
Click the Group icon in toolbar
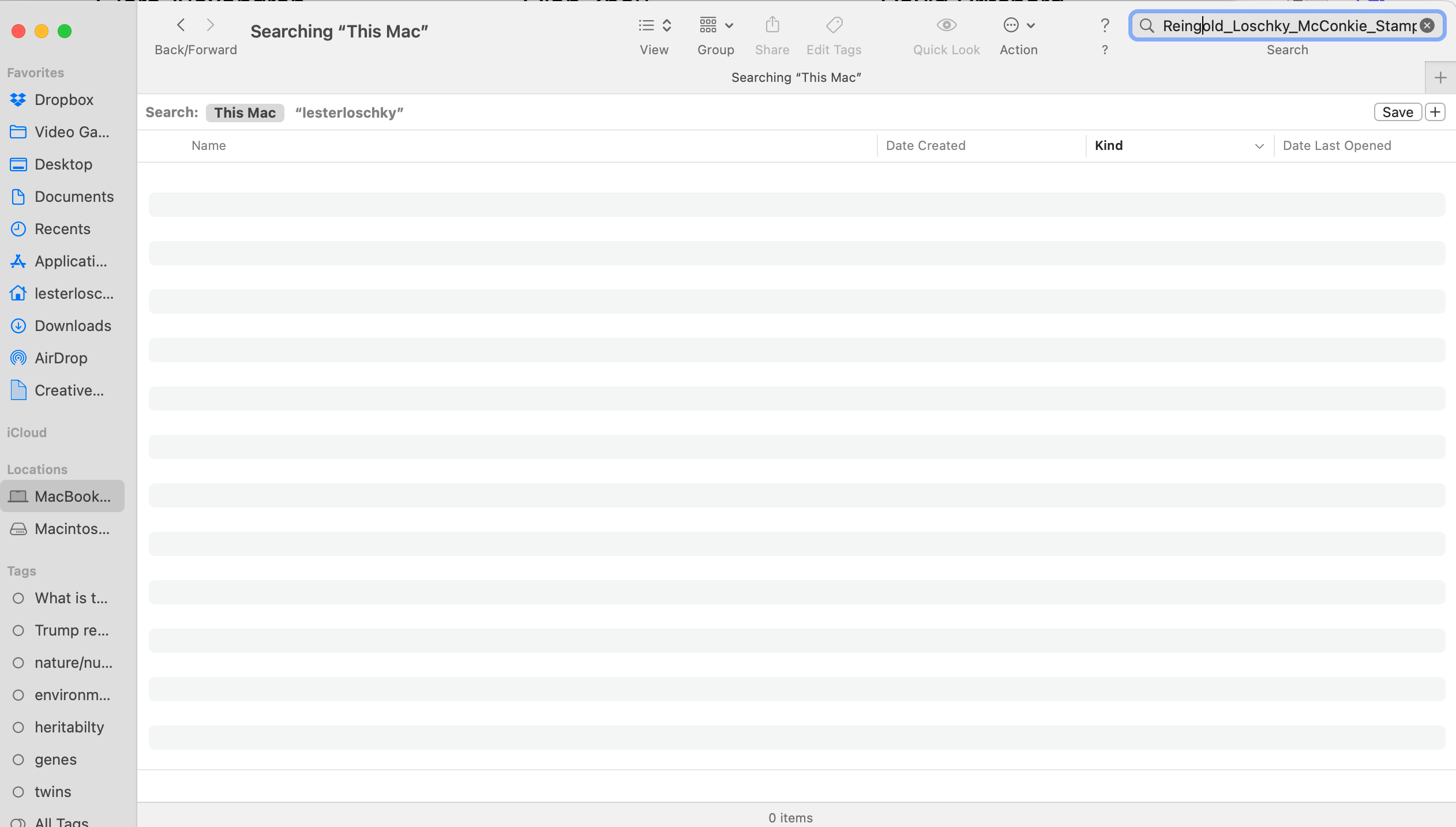[715, 25]
